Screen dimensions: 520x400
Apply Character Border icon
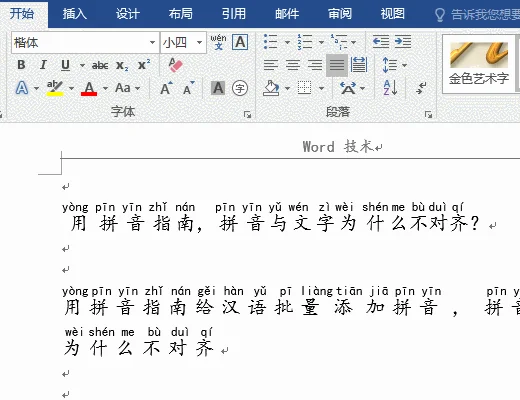(240, 42)
